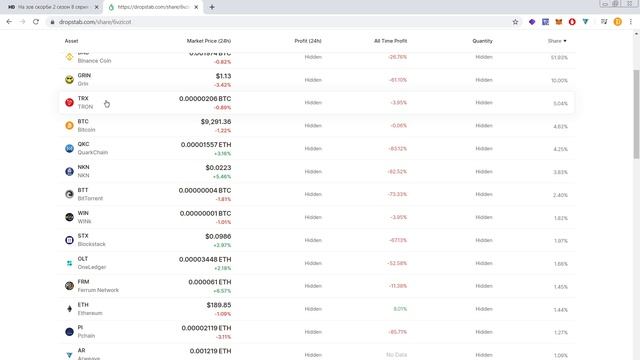Click the No Data cell in AR row
Screen dimensions: 640x360
(x=396, y=355)
